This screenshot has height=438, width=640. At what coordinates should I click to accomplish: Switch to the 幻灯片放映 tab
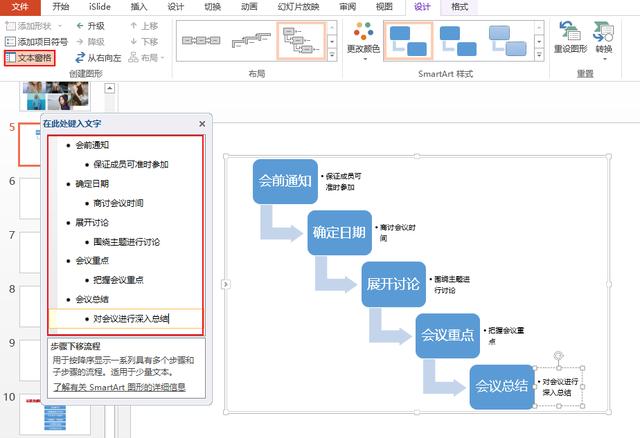298,7
